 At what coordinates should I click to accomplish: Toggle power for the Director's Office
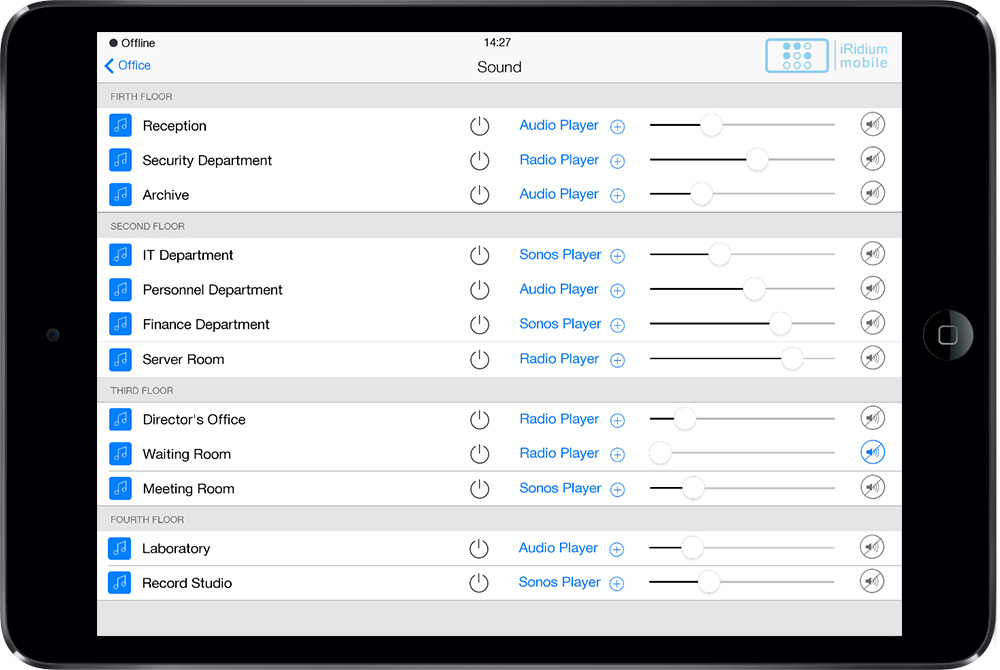click(x=480, y=419)
